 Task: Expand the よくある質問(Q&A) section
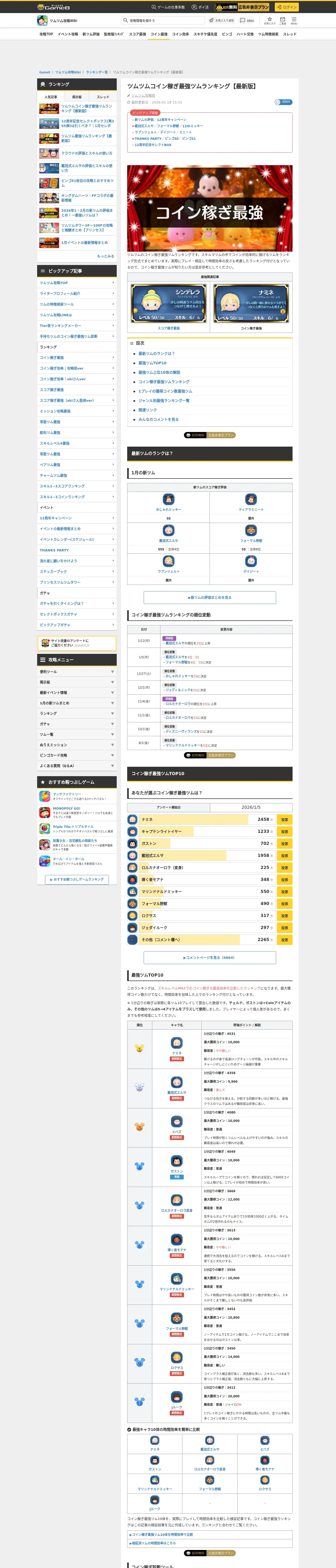click(77, 766)
